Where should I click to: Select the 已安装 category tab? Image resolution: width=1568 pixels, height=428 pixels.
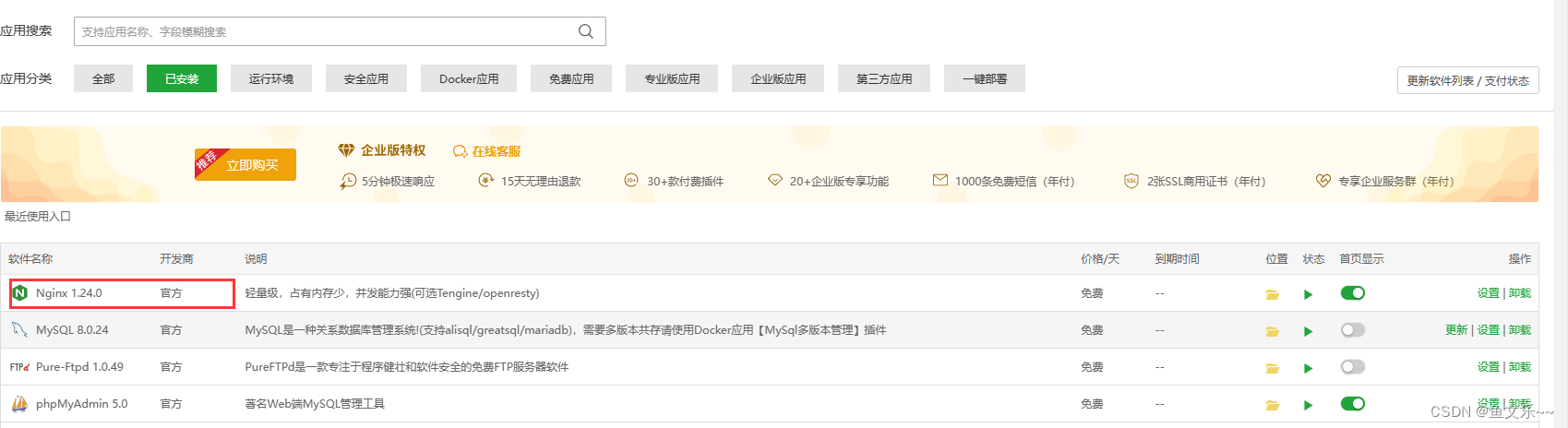pos(182,78)
